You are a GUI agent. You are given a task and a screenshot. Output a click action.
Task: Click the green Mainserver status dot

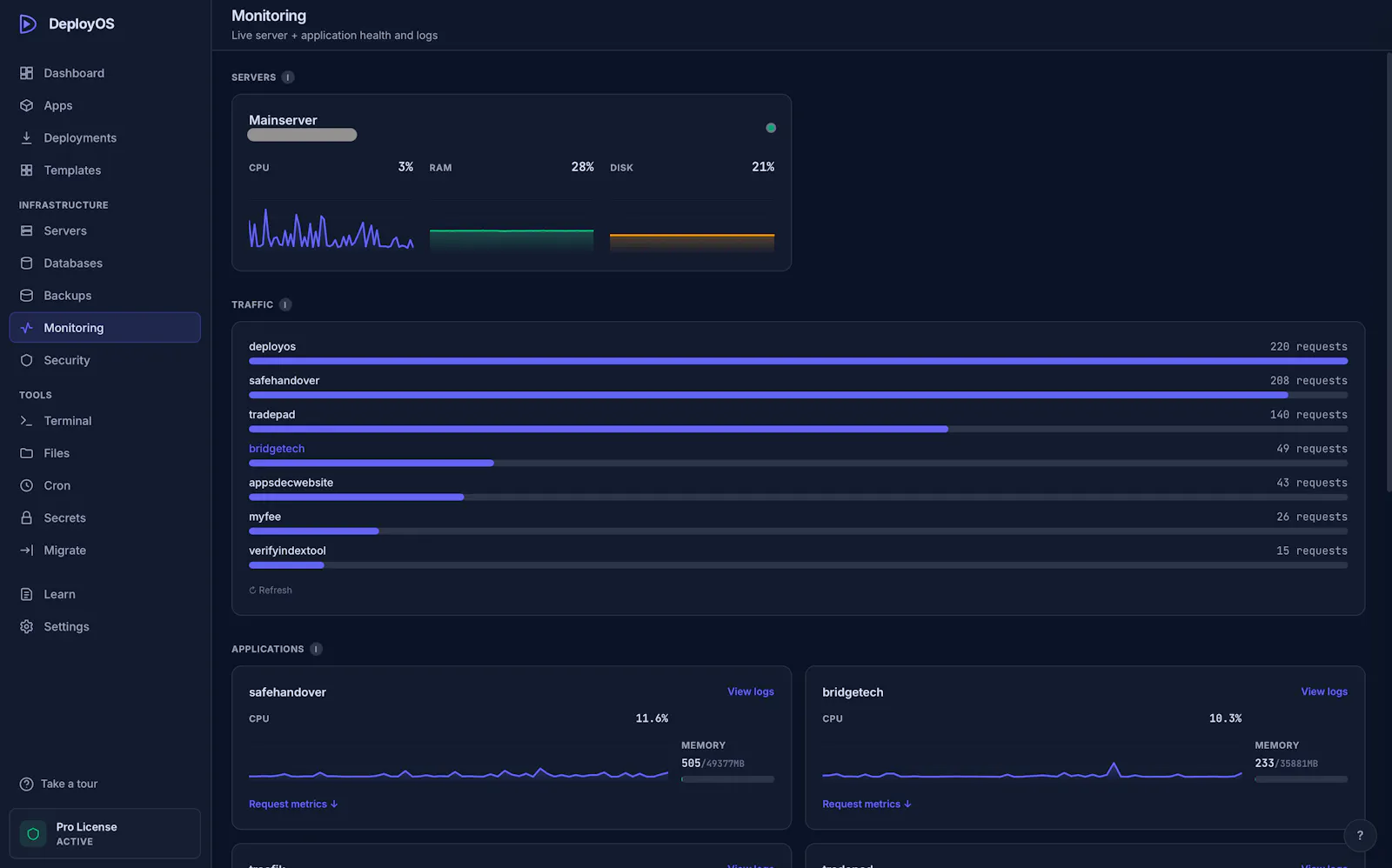click(771, 128)
